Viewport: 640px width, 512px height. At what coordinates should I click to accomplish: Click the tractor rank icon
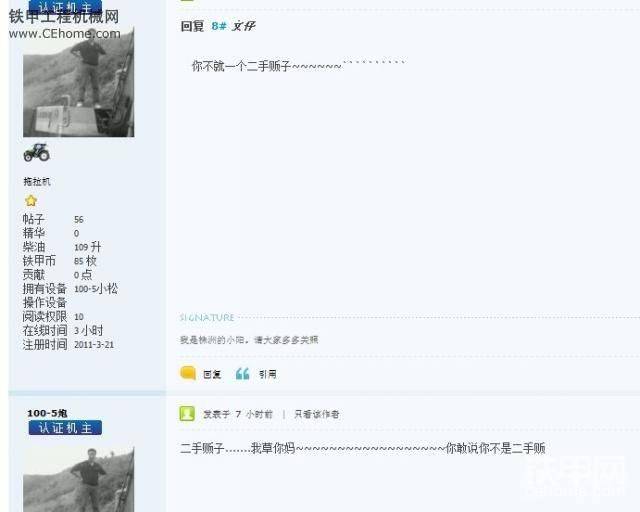tap(37, 152)
